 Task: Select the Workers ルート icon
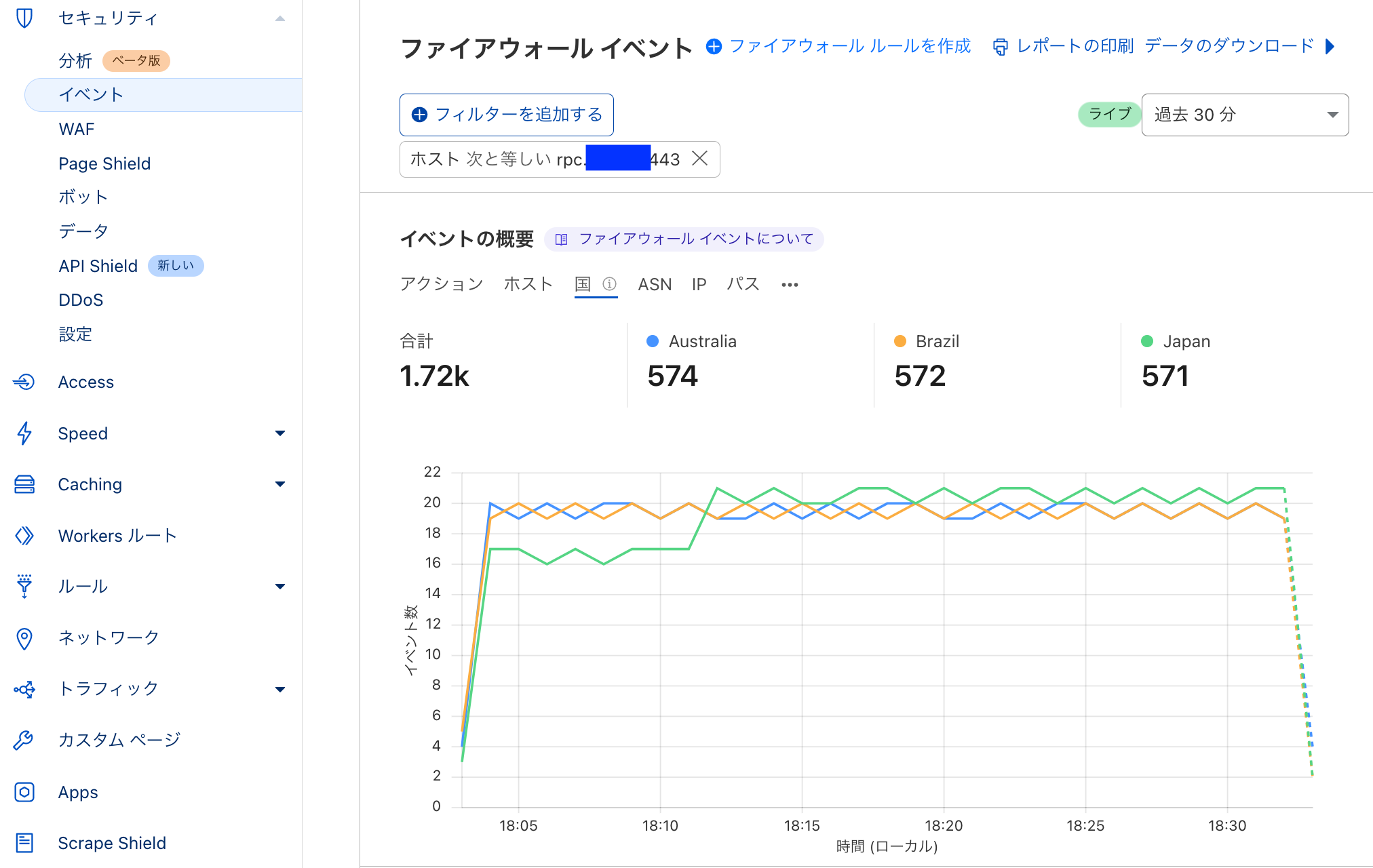coord(24,535)
